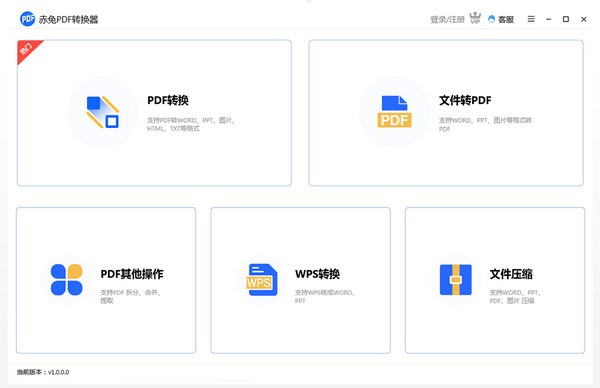Open the WPS转换 document icon

262,280
